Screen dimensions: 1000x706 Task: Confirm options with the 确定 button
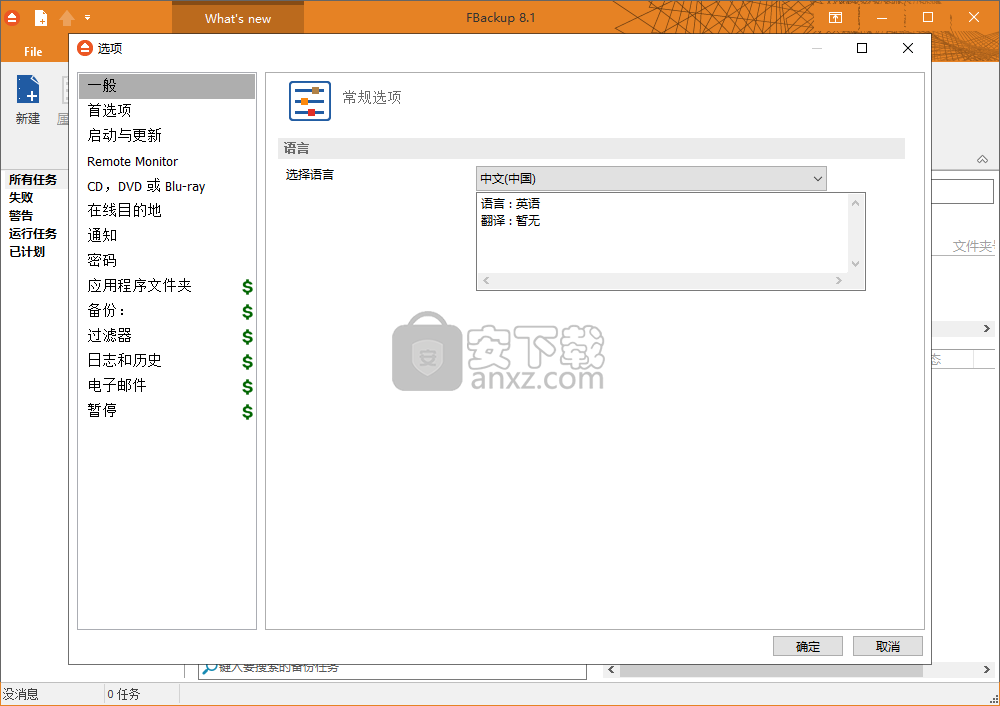808,646
